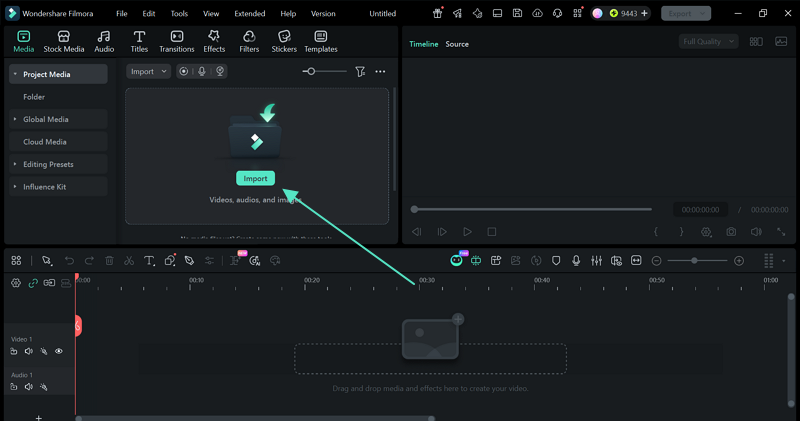Click the voiceover microphone icon in media panel
This screenshot has width=800, height=421.
pyautogui.click(x=202, y=71)
